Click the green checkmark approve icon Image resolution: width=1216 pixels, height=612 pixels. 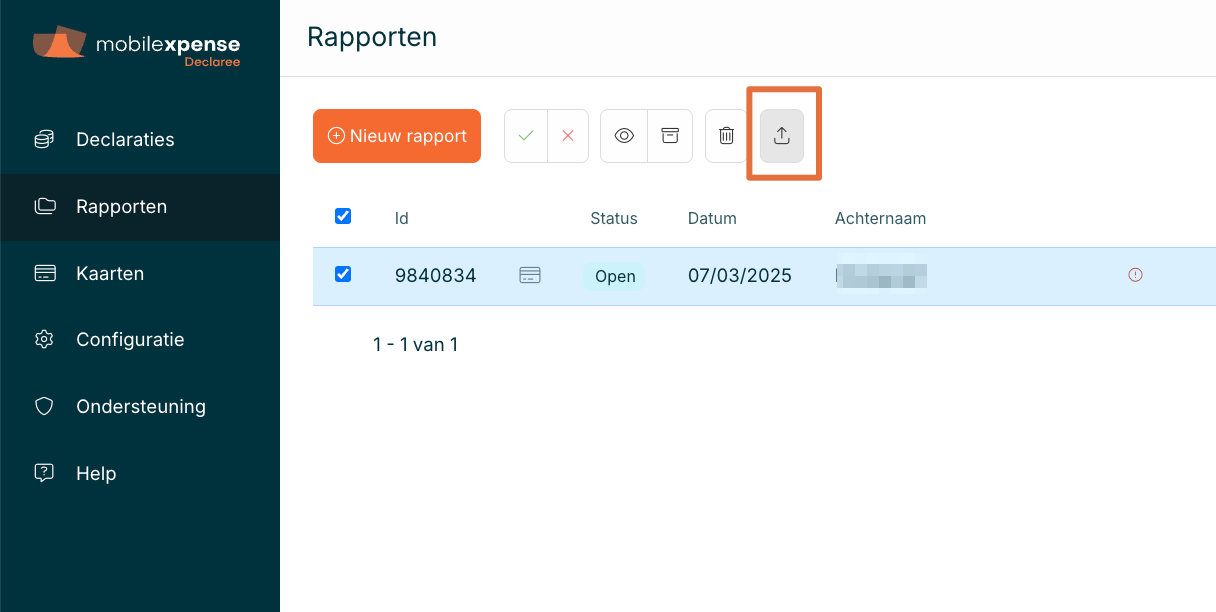tap(526, 136)
